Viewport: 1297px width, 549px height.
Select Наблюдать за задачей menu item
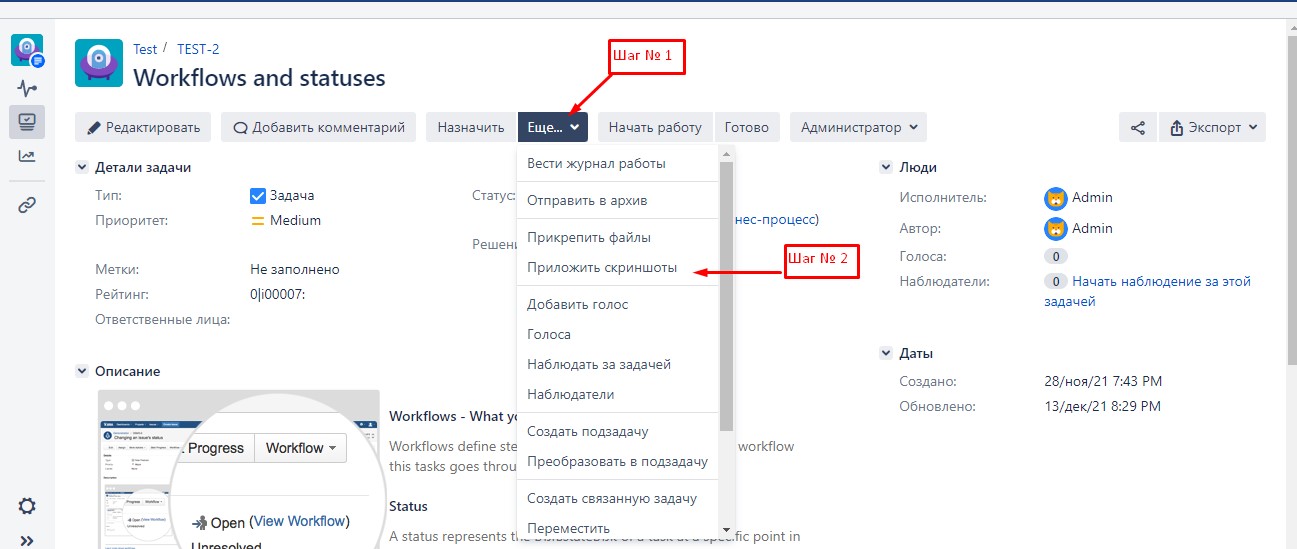tap(618, 365)
